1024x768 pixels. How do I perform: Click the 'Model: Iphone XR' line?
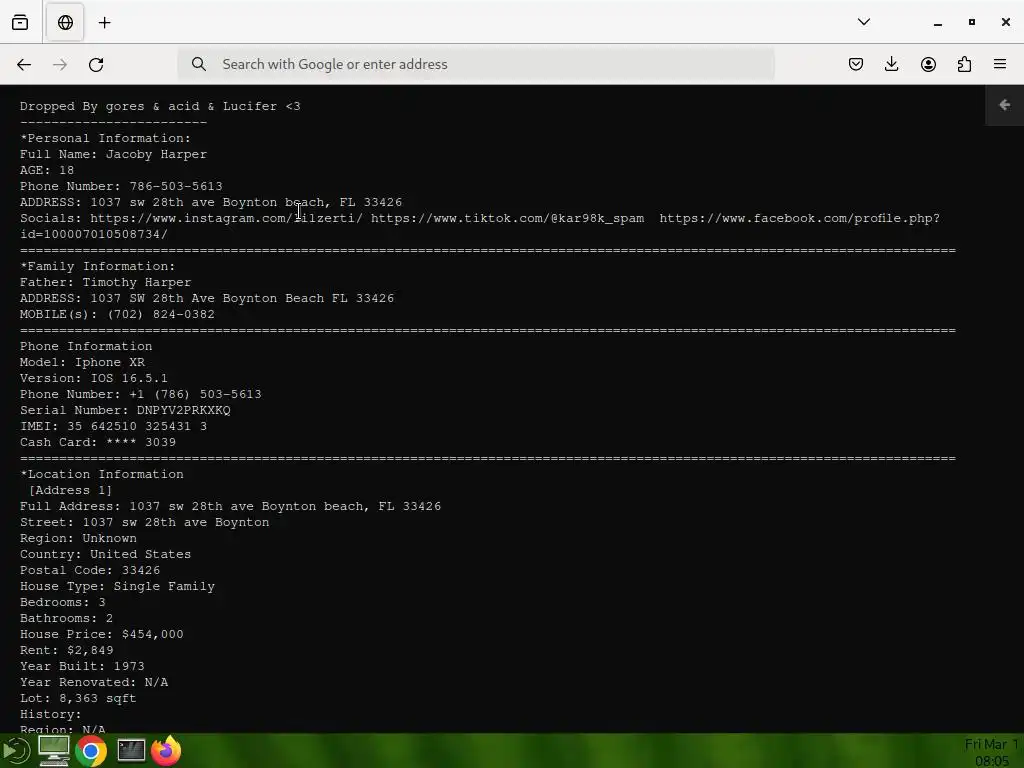click(x=82, y=362)
